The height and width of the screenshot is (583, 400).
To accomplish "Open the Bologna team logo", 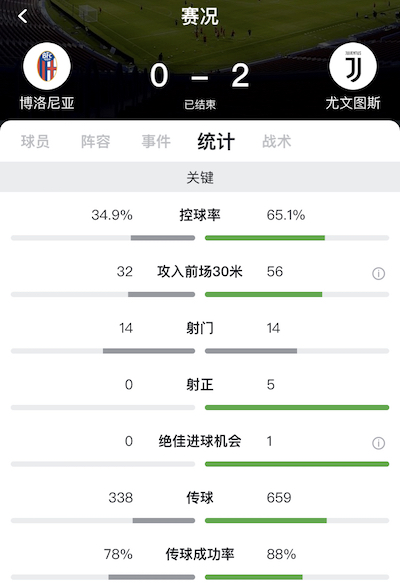I will click(47, 66).
